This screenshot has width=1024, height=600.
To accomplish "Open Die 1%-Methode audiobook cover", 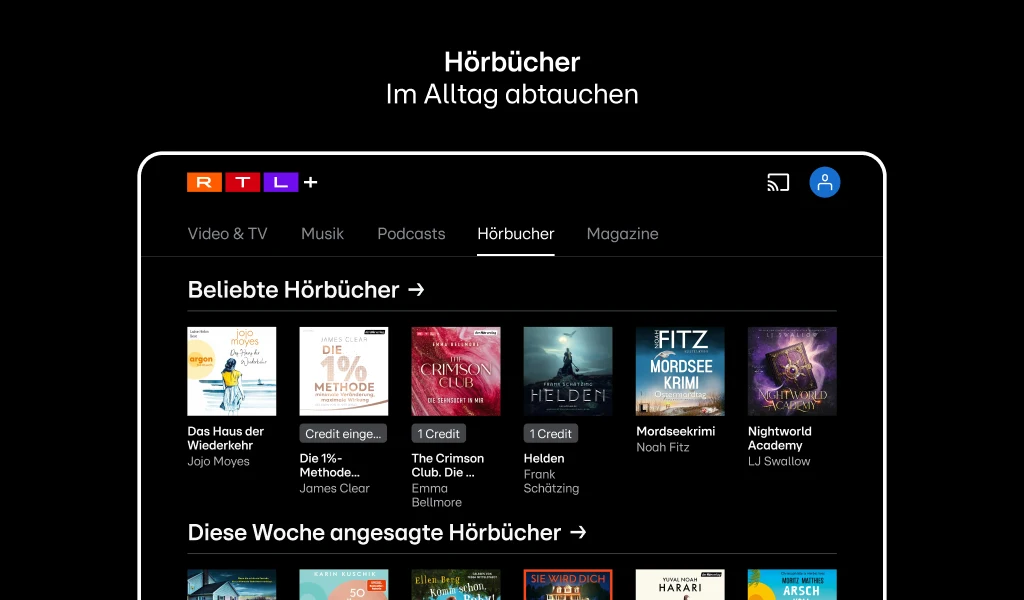I will click(x=344, y=371).
